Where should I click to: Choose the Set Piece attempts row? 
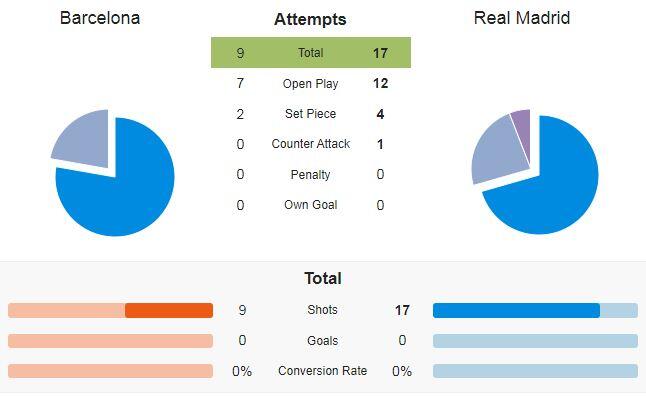[x=311, y=114]
